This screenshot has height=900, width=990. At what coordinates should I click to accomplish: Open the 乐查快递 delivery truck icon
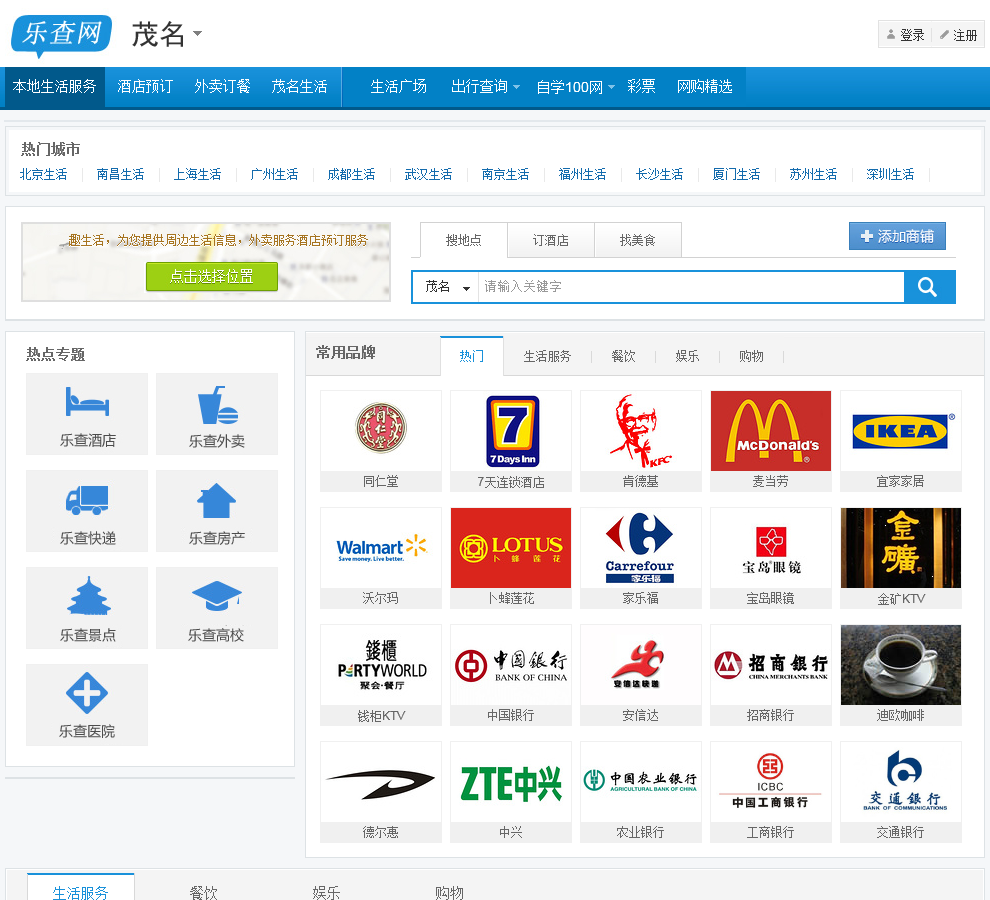pyautogui.click(x=87, y=511)
